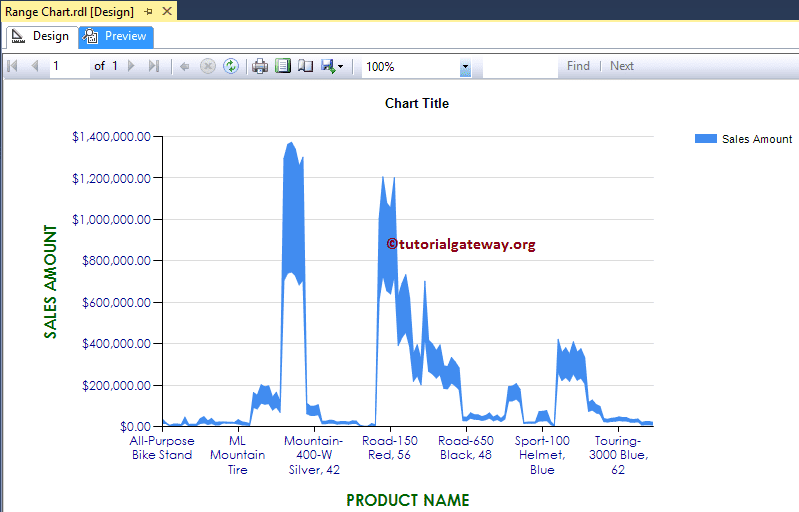Click the back to parent report arrow
This screenshot has width=799, height=512.
pos(184,66)
